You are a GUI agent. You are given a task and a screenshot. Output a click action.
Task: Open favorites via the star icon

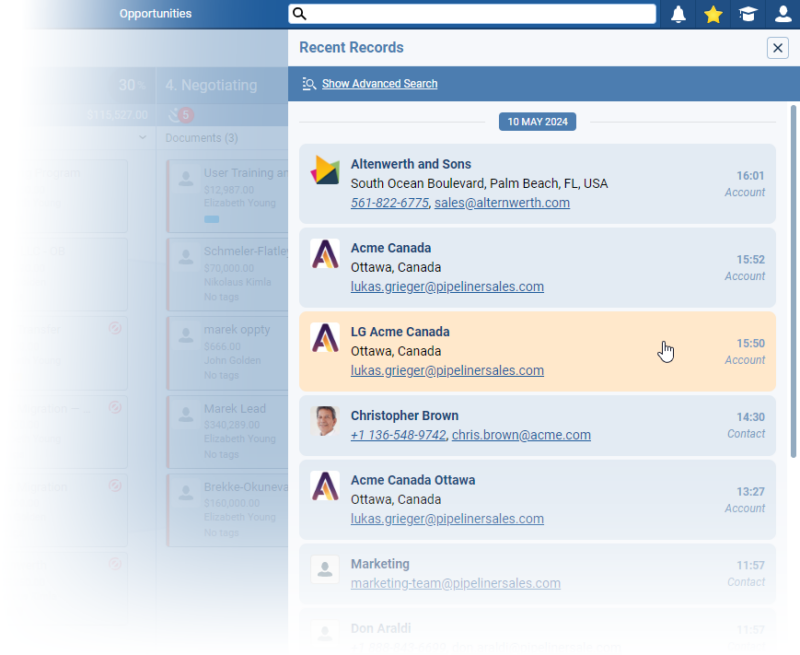point(713,14)
